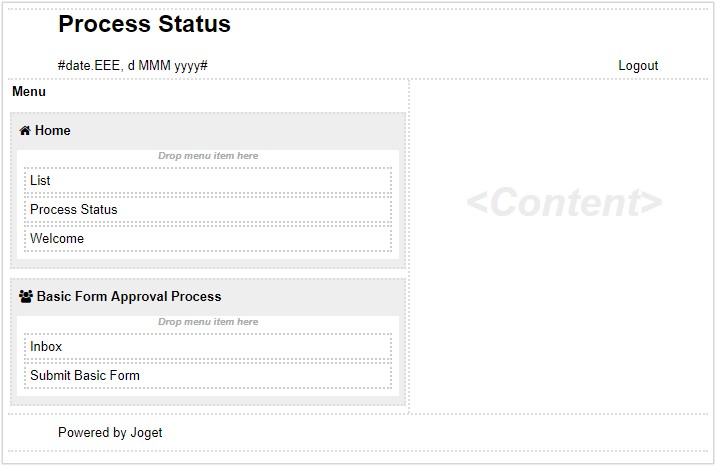
Task: Click the Process Status page title
Action: click(x=144, y=24)
